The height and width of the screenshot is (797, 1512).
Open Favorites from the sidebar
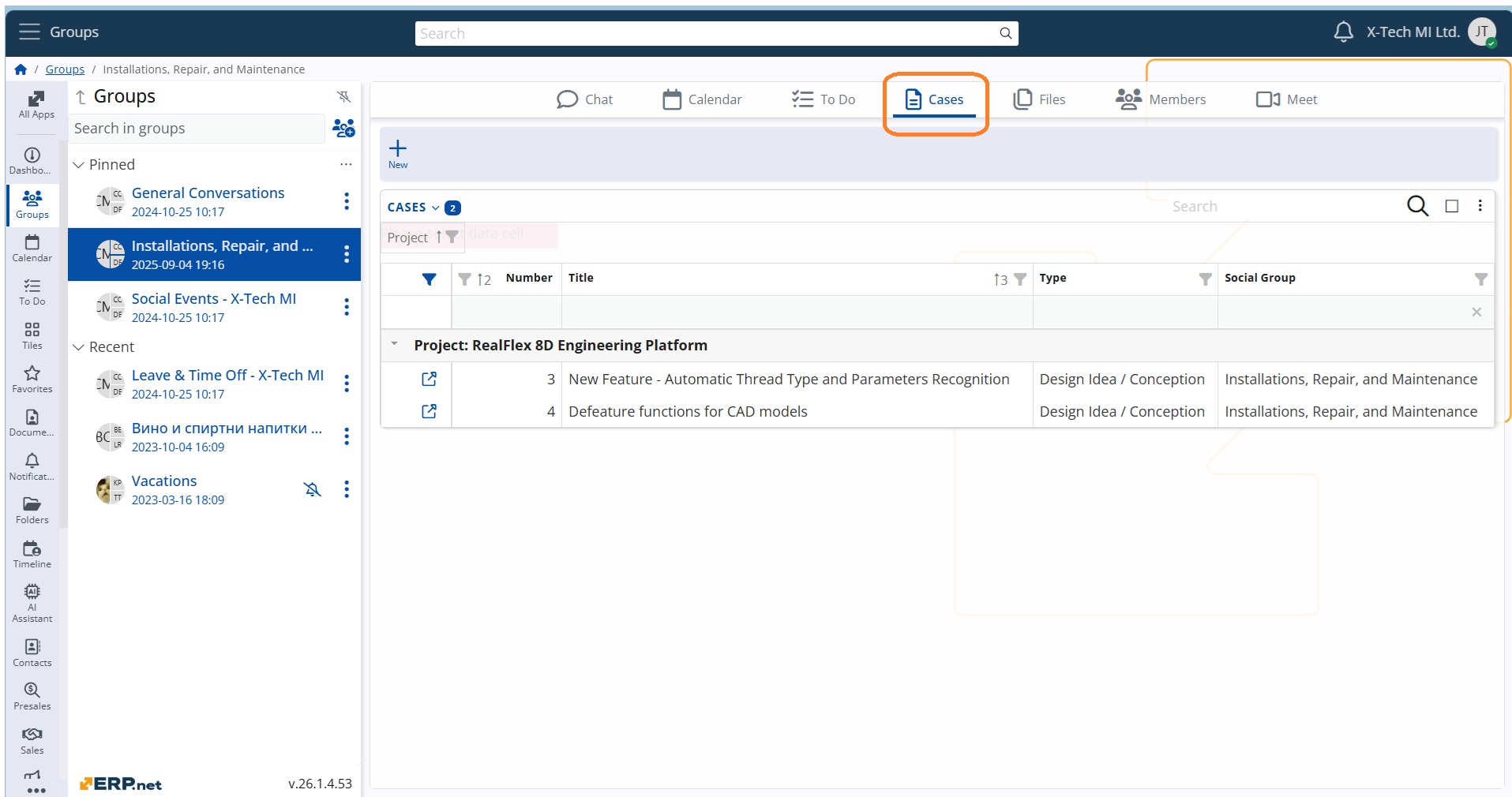click(32, 380)
